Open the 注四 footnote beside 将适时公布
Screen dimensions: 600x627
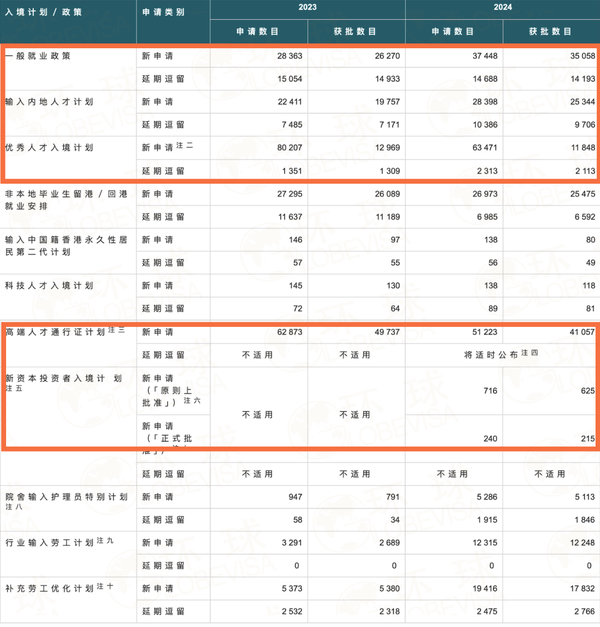point(530,352)
